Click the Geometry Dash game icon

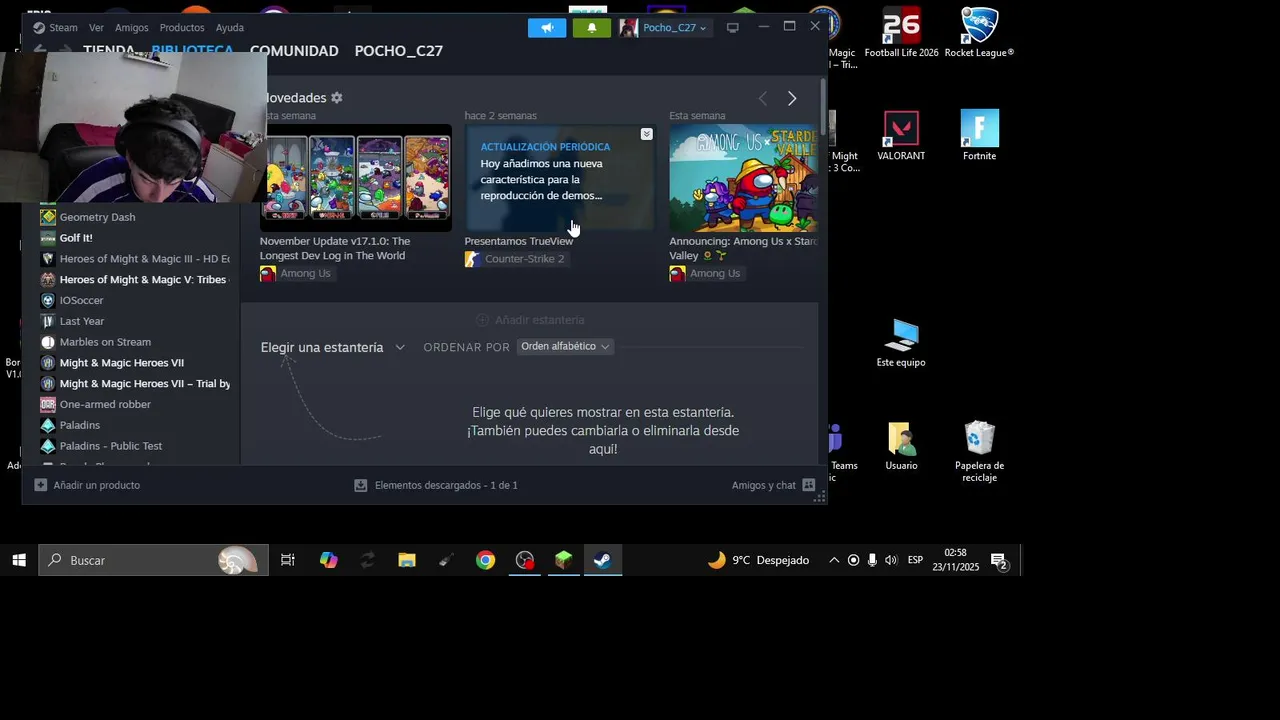coord(47,217)
